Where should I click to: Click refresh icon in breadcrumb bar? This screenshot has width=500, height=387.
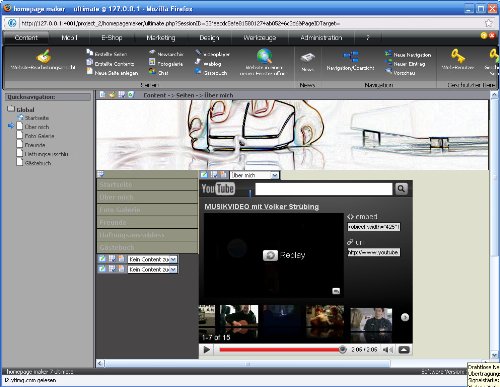[x=131, y=95]
